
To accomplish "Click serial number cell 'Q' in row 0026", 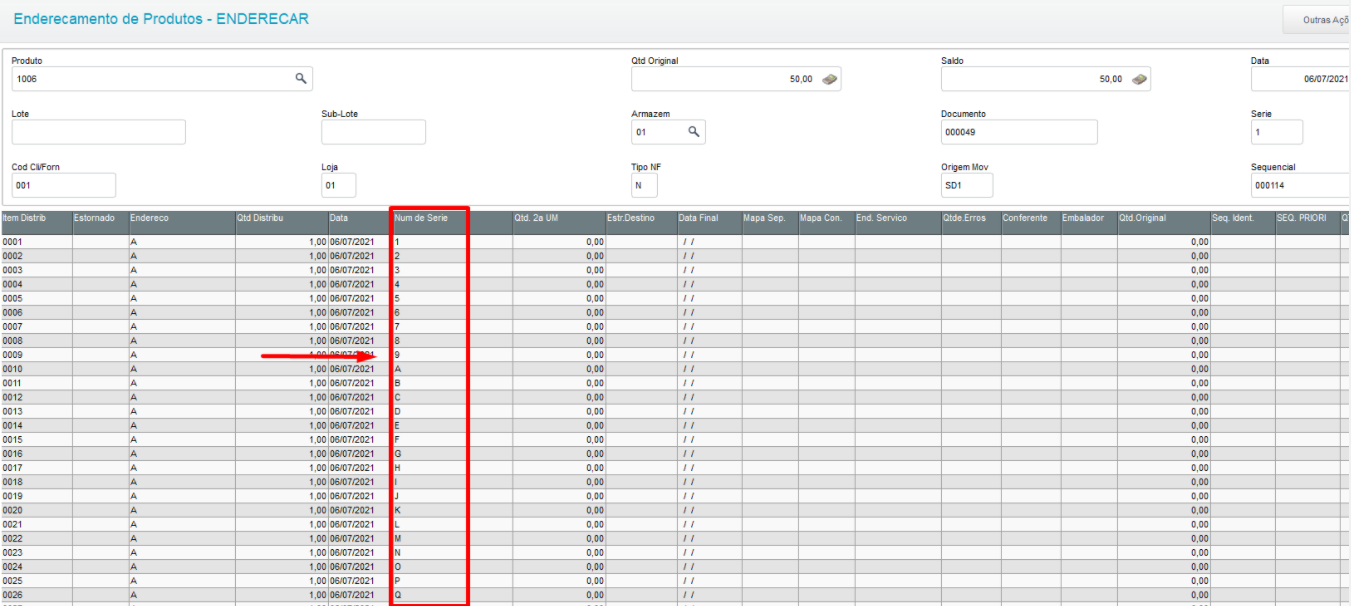I will point(452,595).
